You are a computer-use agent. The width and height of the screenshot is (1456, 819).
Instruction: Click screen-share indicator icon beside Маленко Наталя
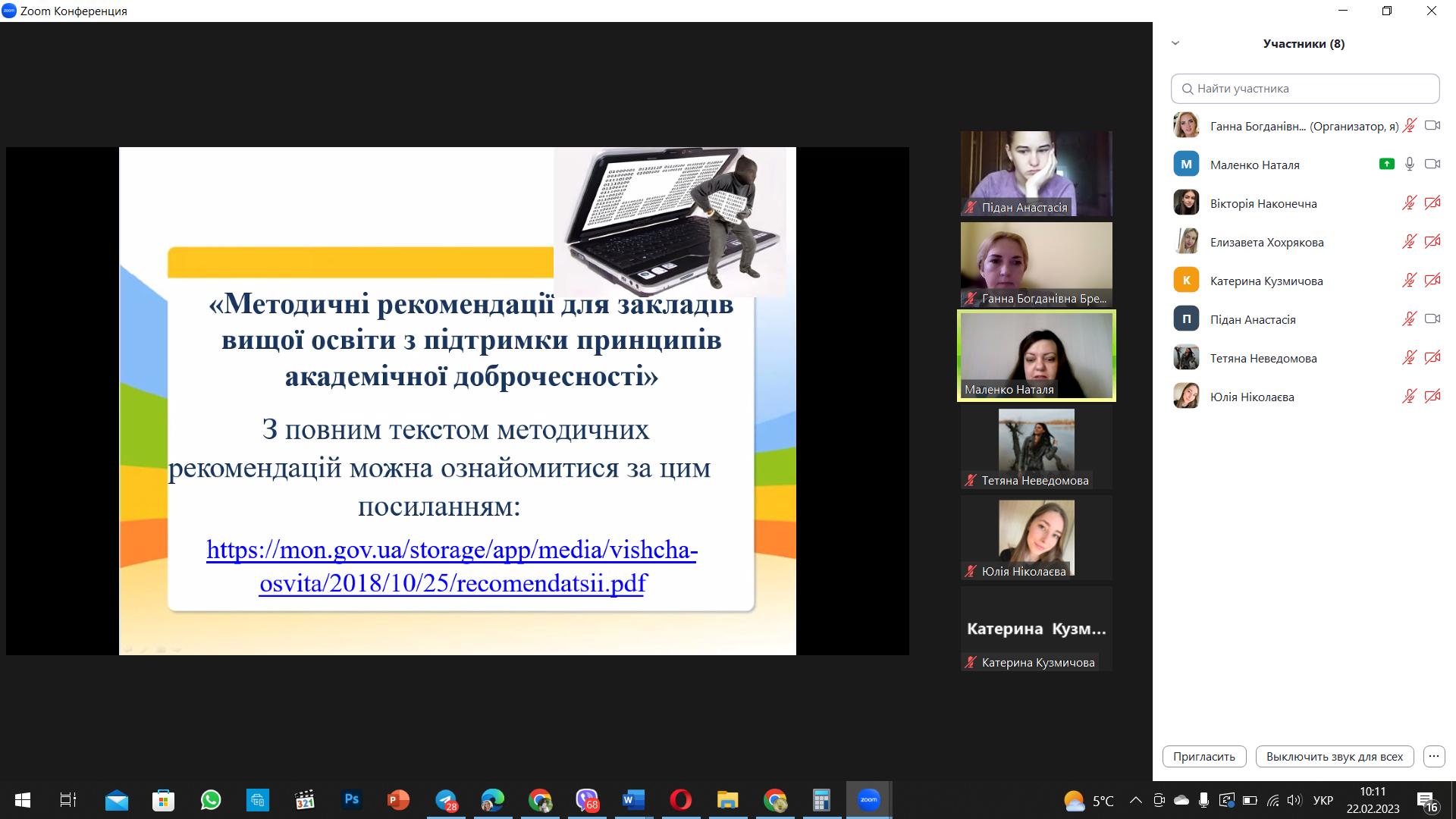(1386, 164)
